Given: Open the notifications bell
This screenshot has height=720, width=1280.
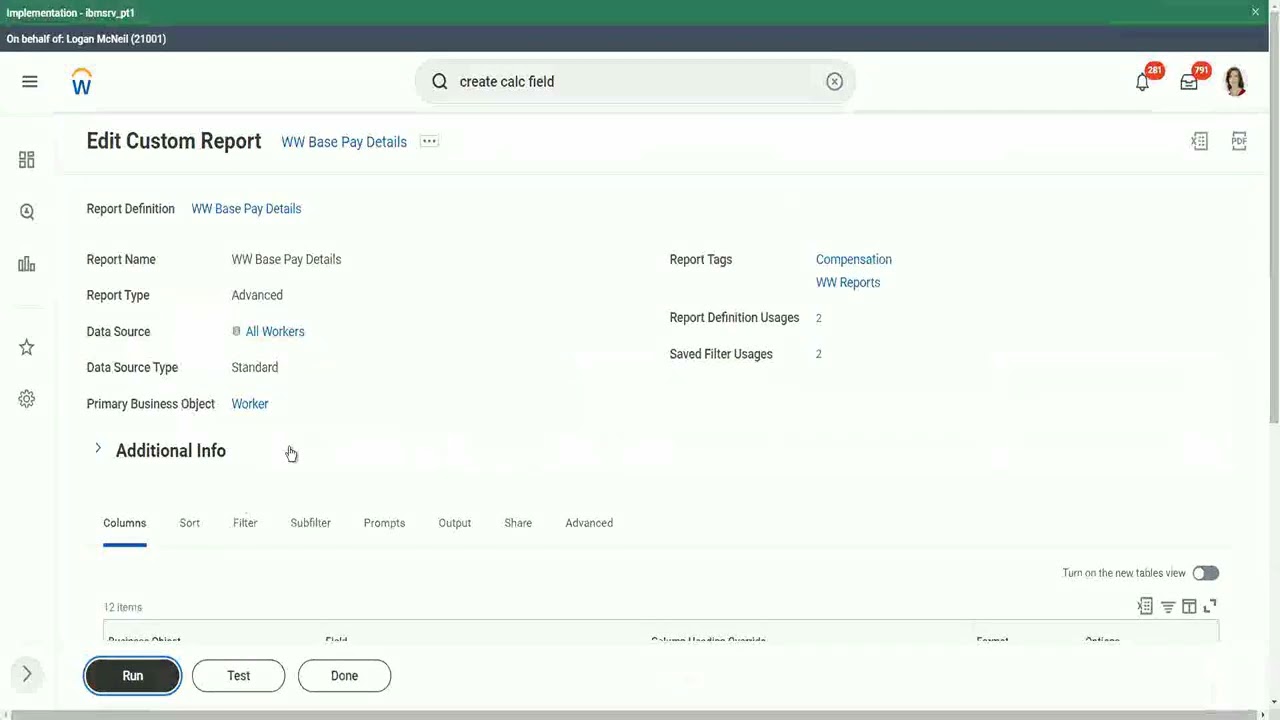Looking at the screenshot, I should pyautogui.click(x=1143, y=82).
